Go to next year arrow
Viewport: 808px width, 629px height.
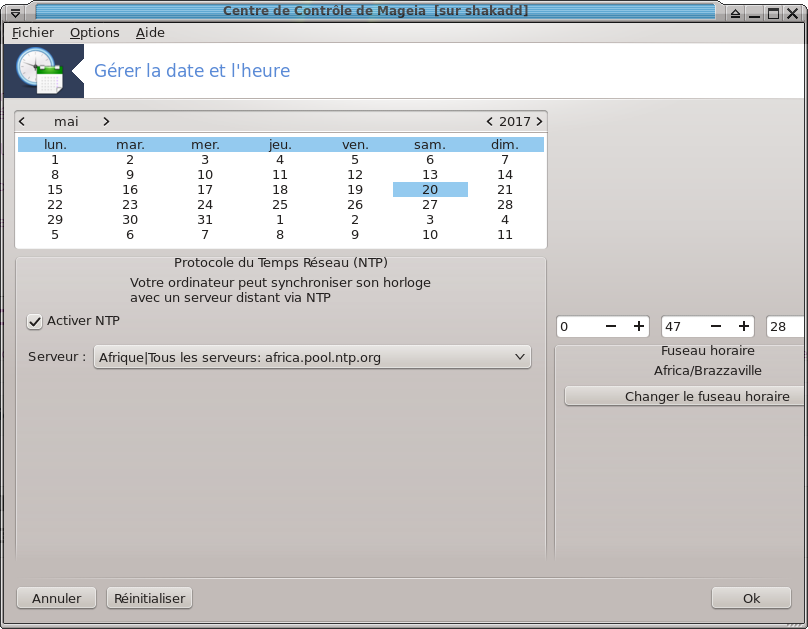pyautogui.click(x=539, y=122)
